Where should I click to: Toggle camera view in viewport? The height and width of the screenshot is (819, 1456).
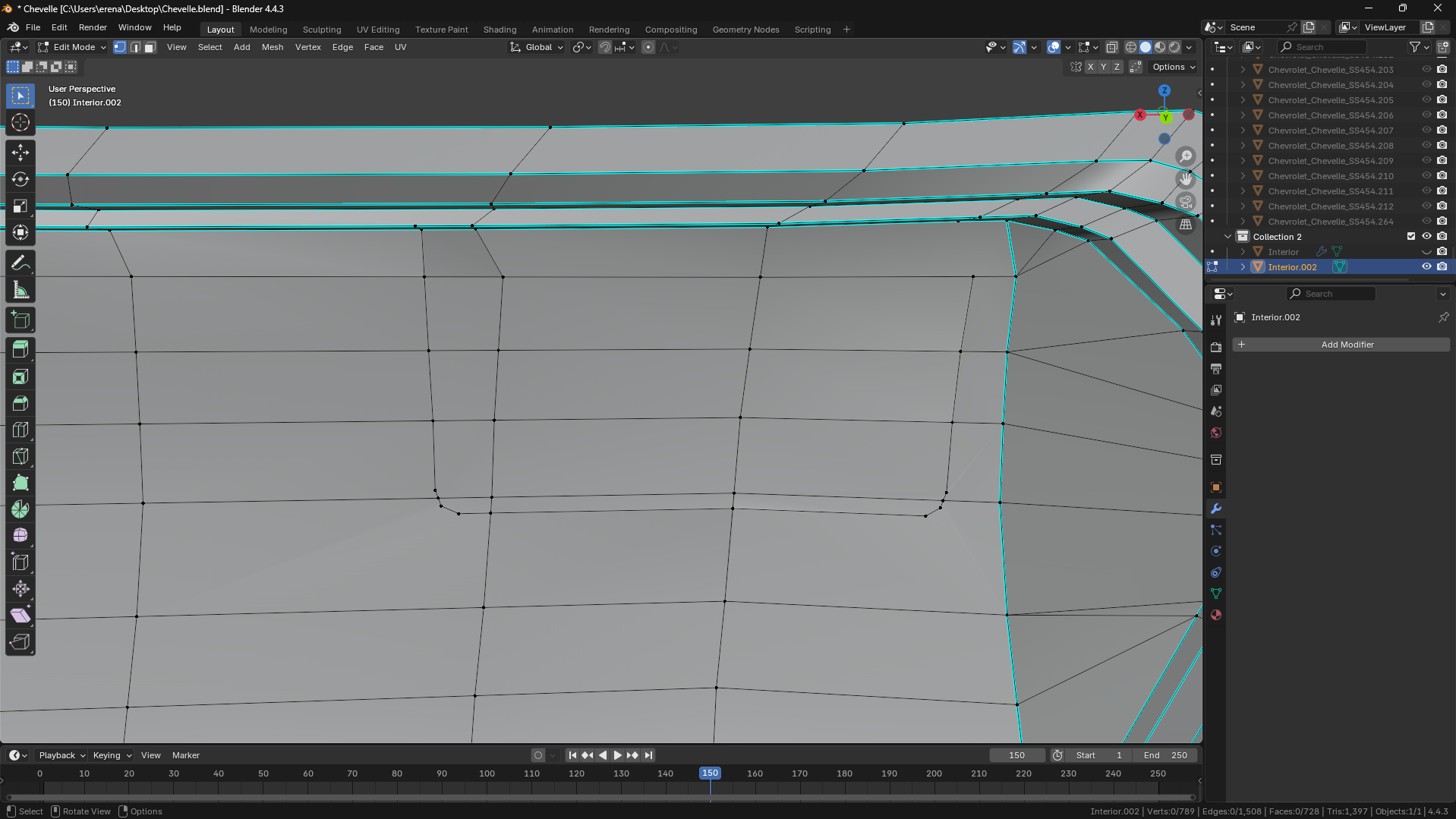click(x=1186, y=202)
